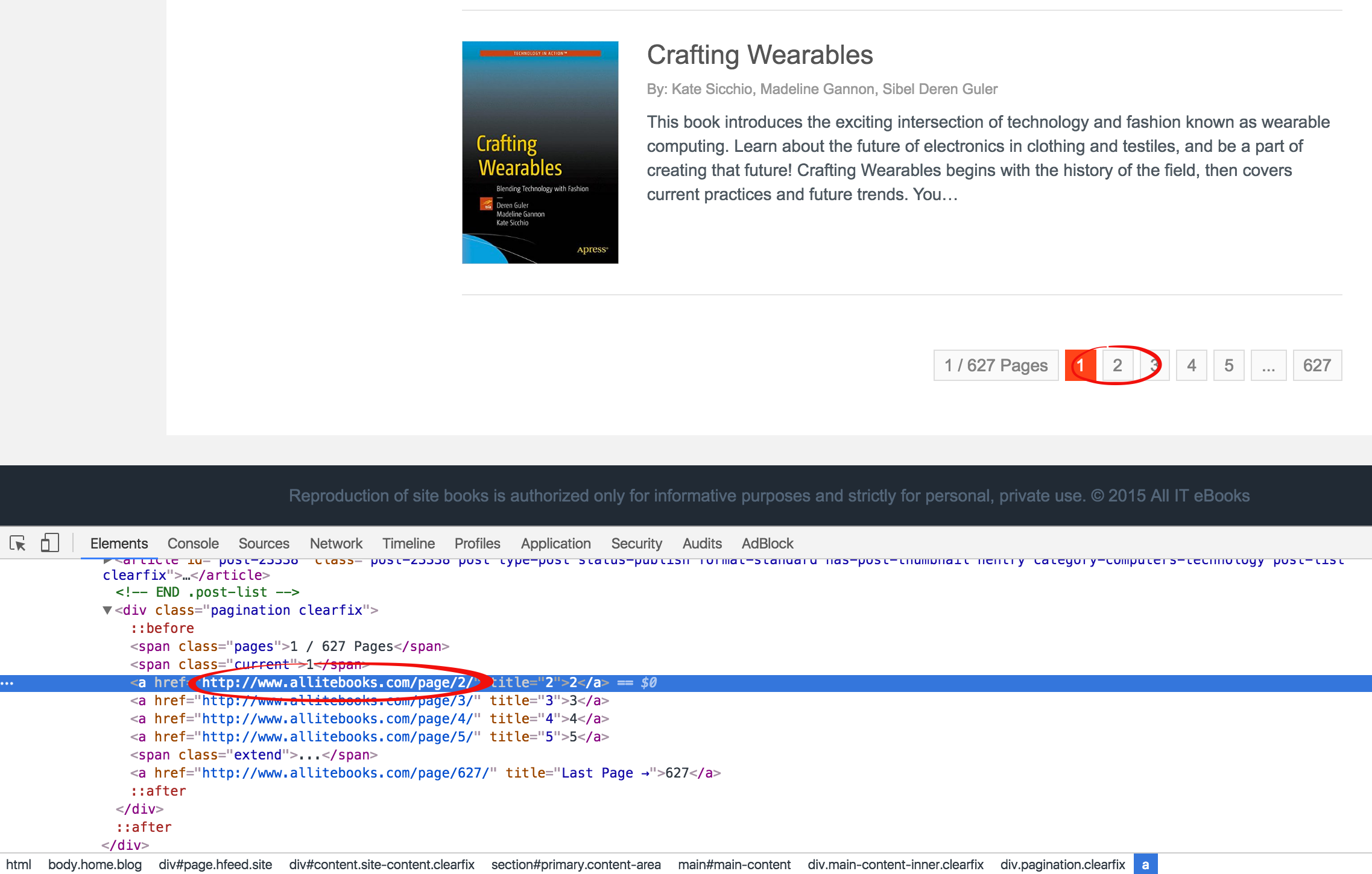This screenshot has height=874, width=1372.
Task: Click div#page.hfeed.site breadcrumb
Action: [x=215, y=864]
